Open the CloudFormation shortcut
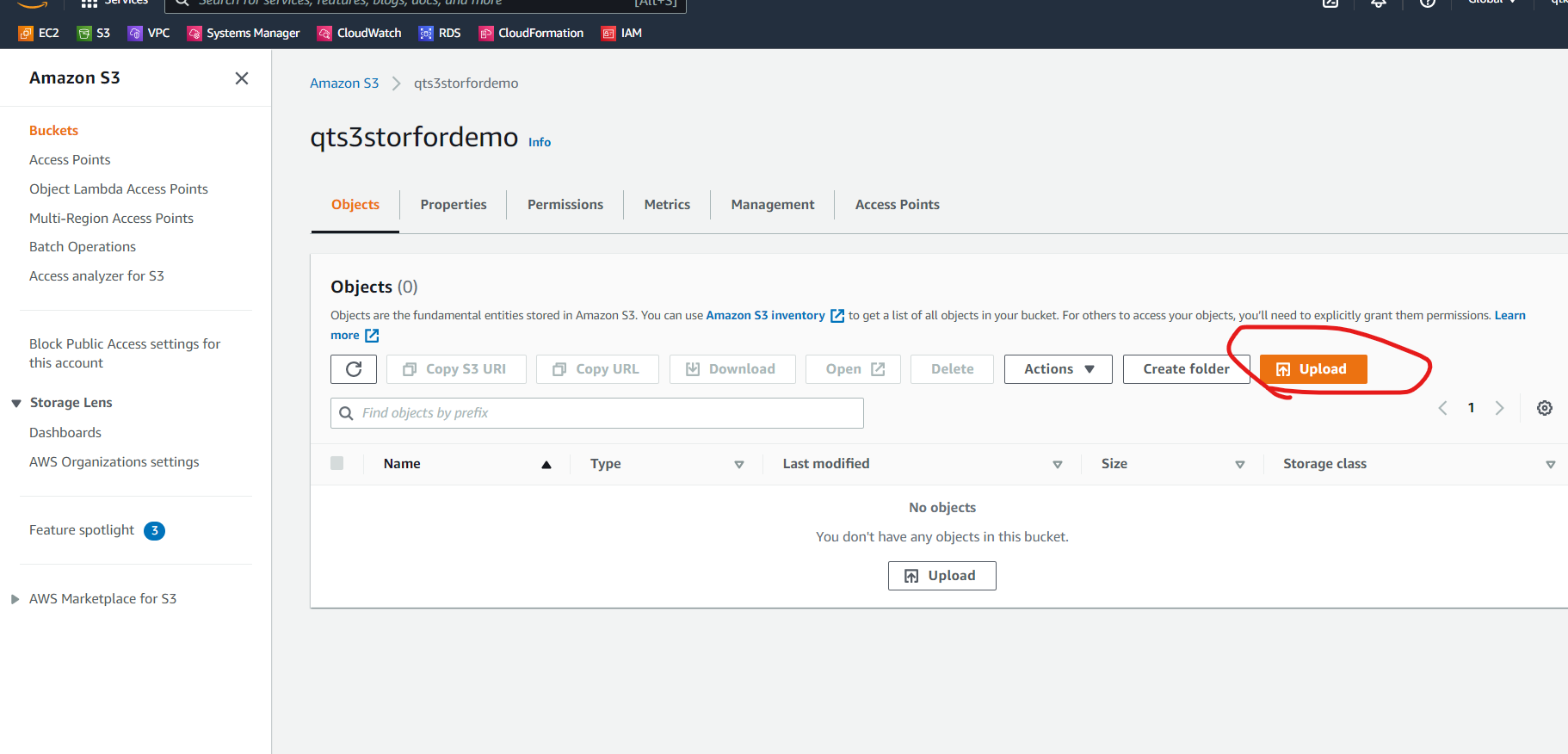Viewport: 1568px width, 754px height. coord(531,33)
